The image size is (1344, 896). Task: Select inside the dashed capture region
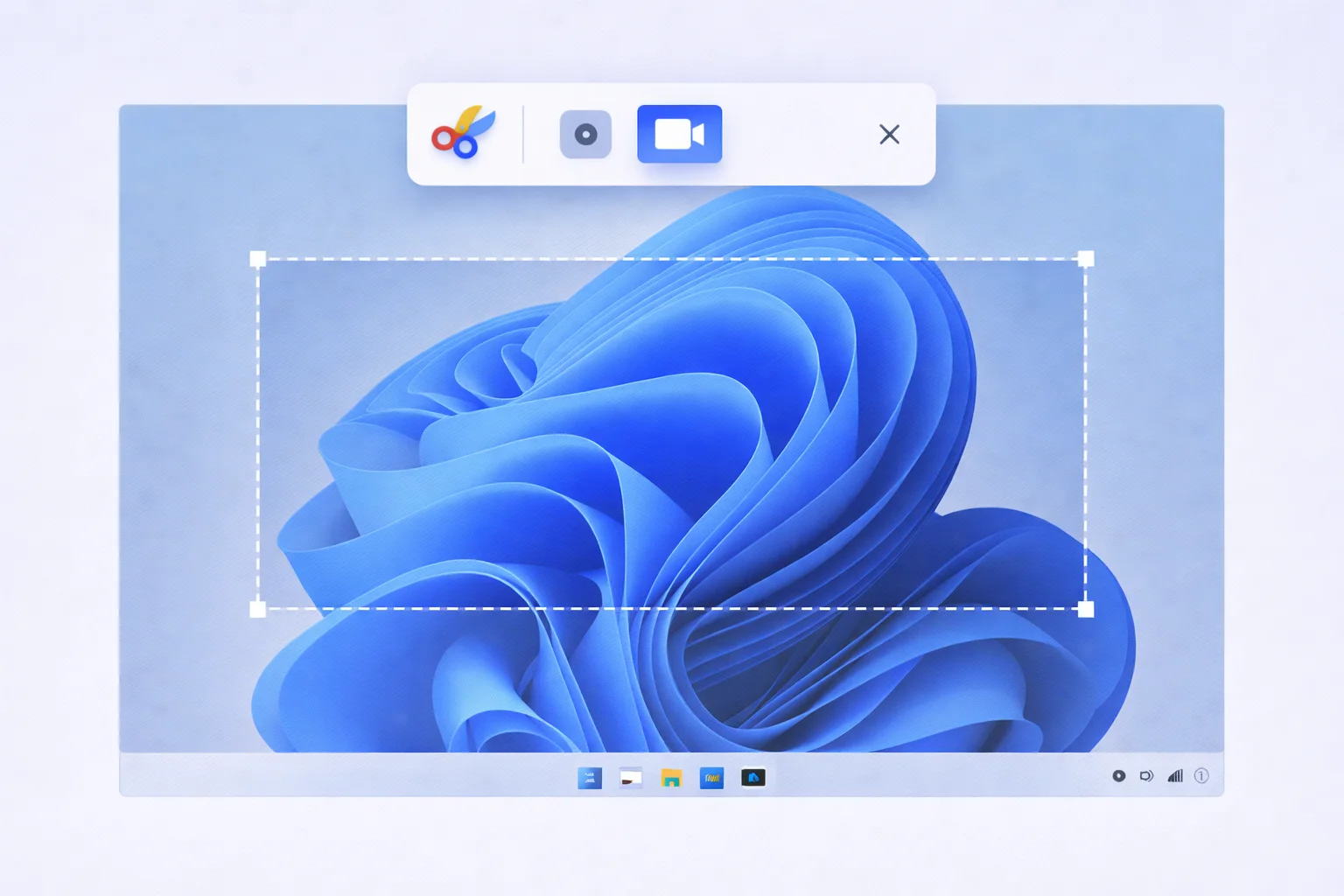[672, 432]
